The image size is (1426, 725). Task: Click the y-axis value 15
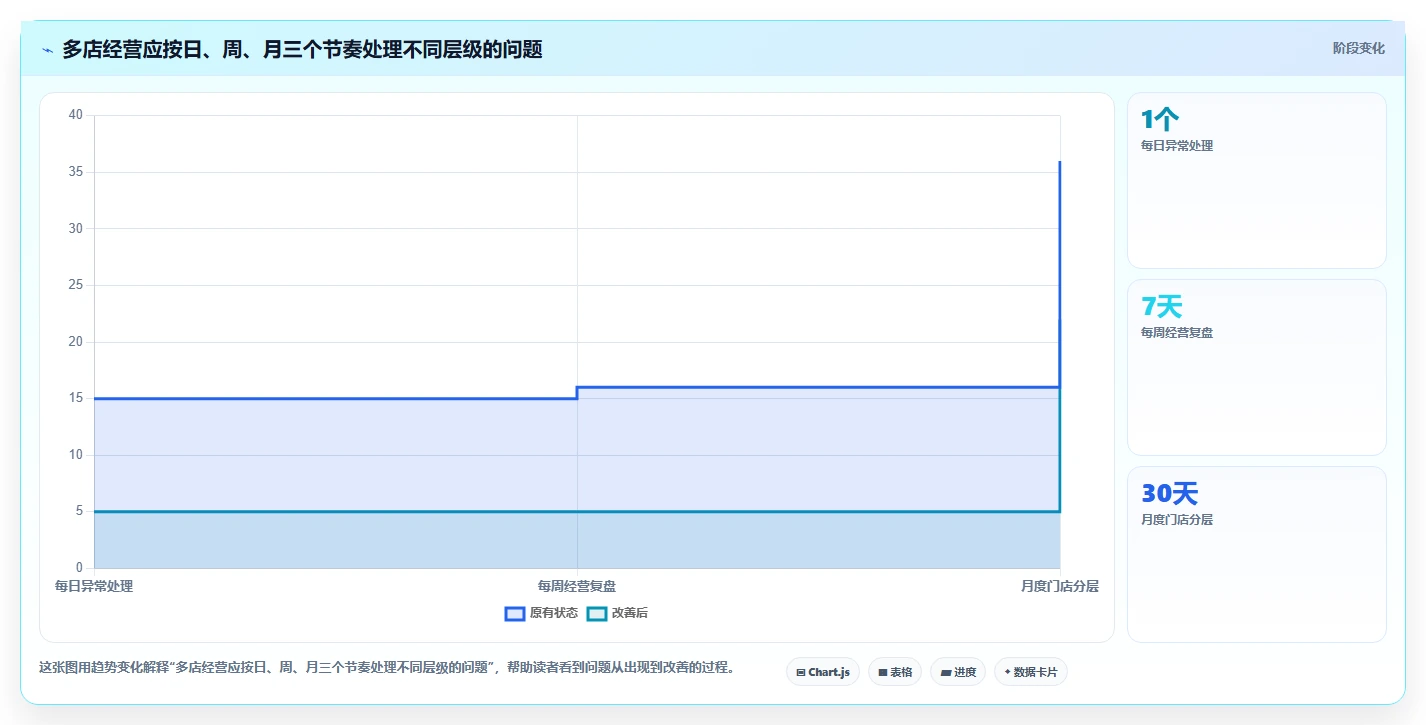click(x=76, y=398)
